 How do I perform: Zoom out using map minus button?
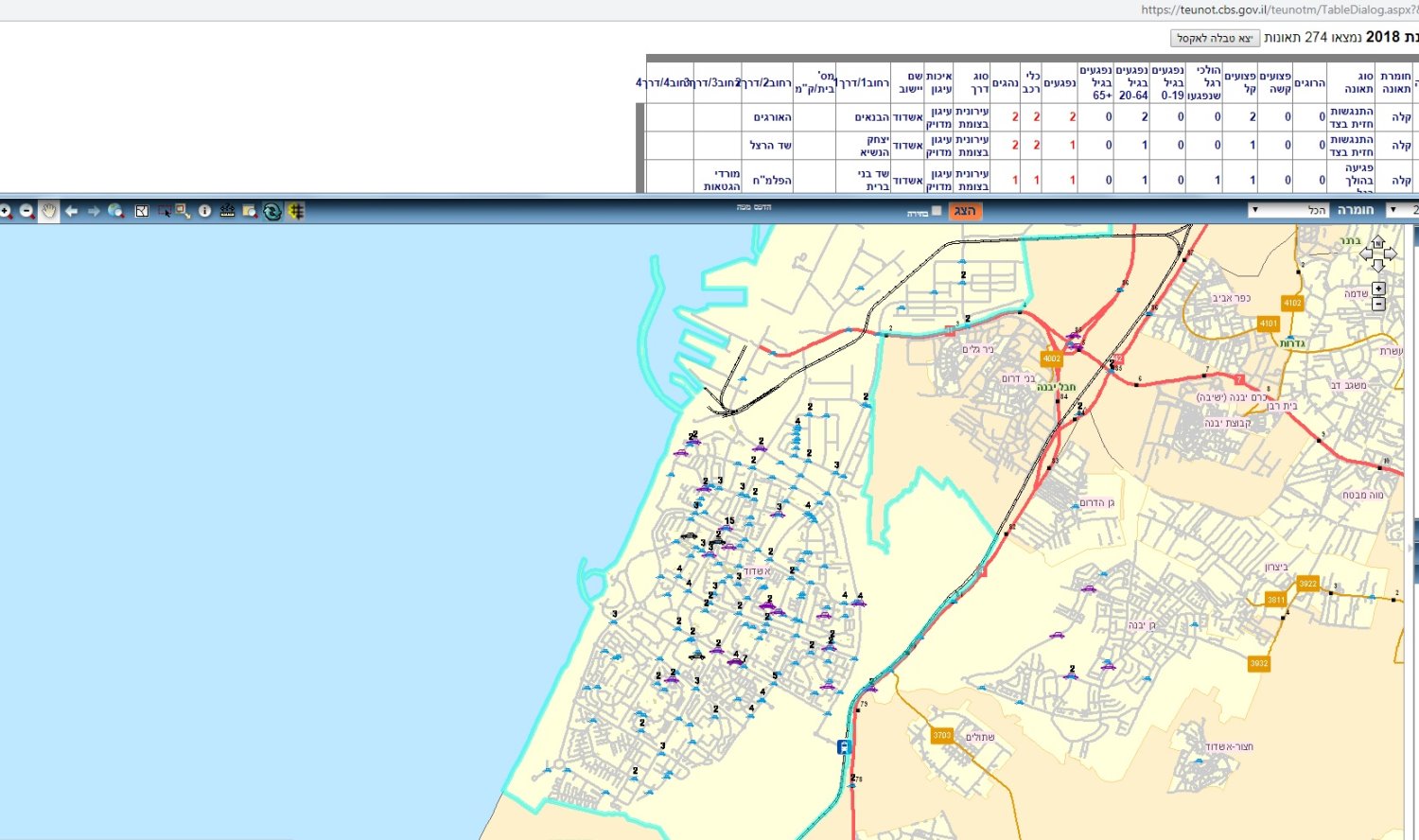point(1378,304)
